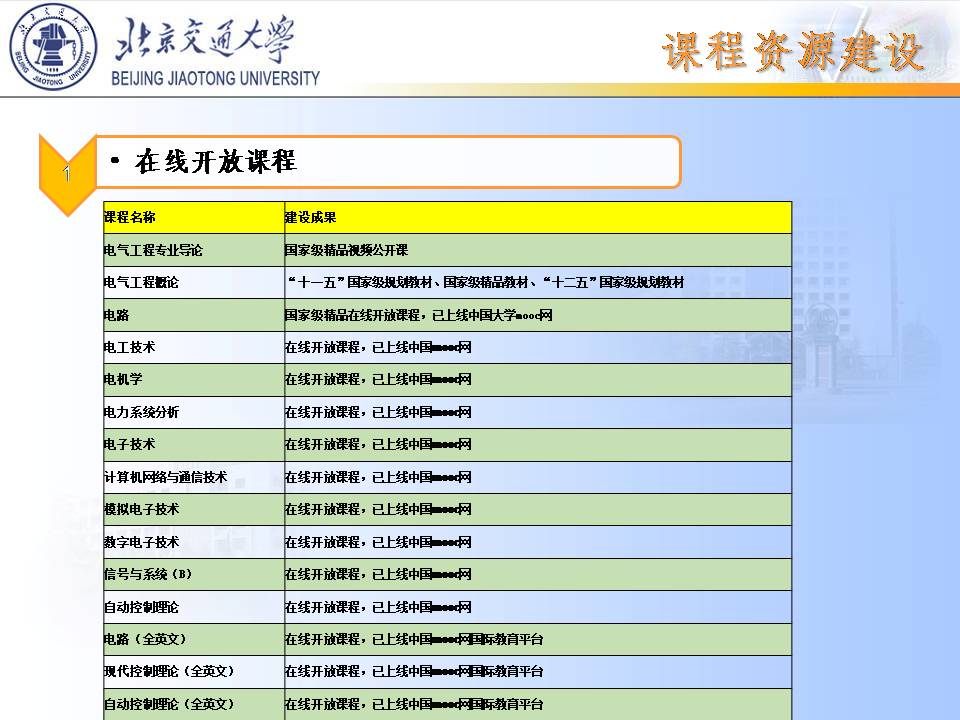Click the 电力系统分析 course cell
The height and width of the screenshot is (720, 960).
[141, 412]
